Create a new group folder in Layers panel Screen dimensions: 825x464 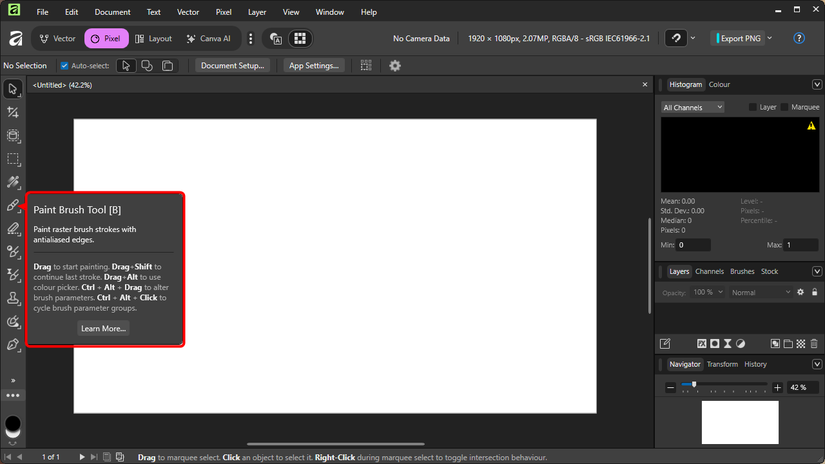[788, 344]
